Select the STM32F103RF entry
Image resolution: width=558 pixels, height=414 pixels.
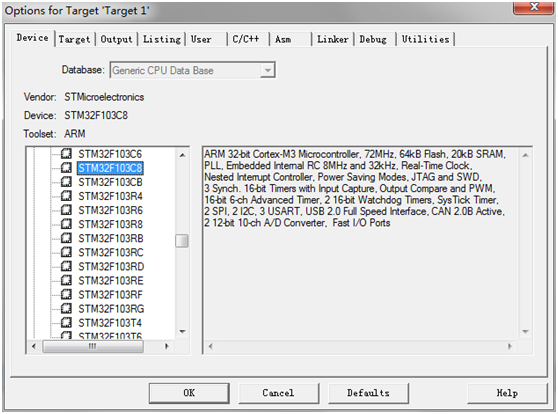point(110,295)
